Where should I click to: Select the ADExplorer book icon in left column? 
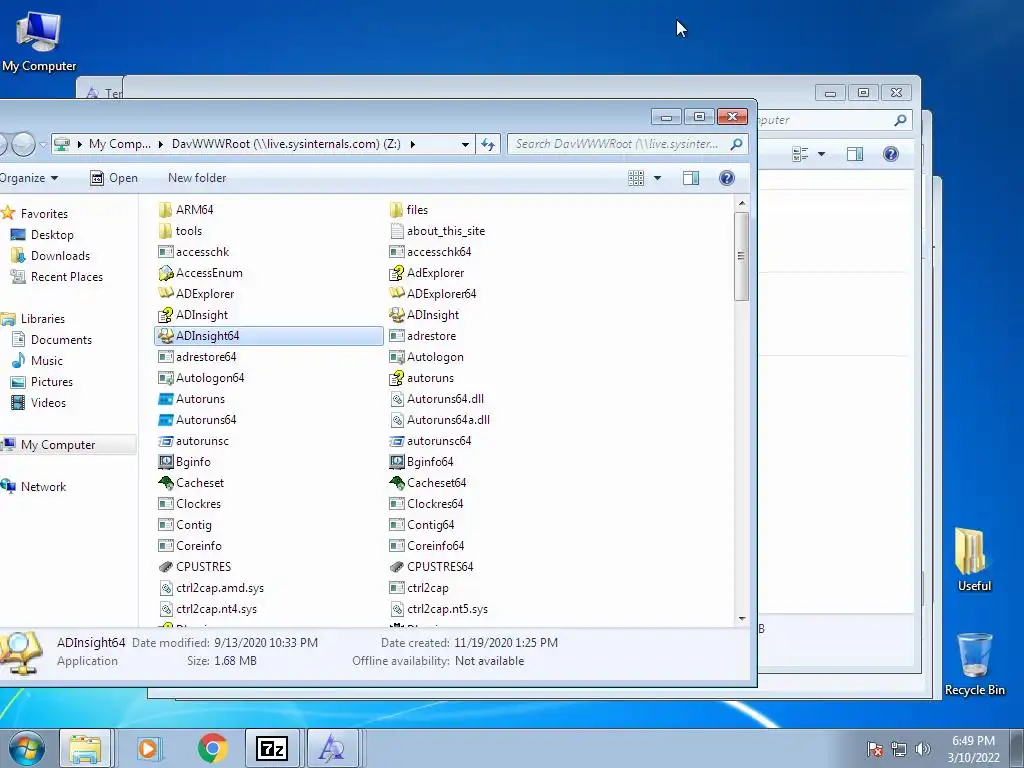(165, 294)
